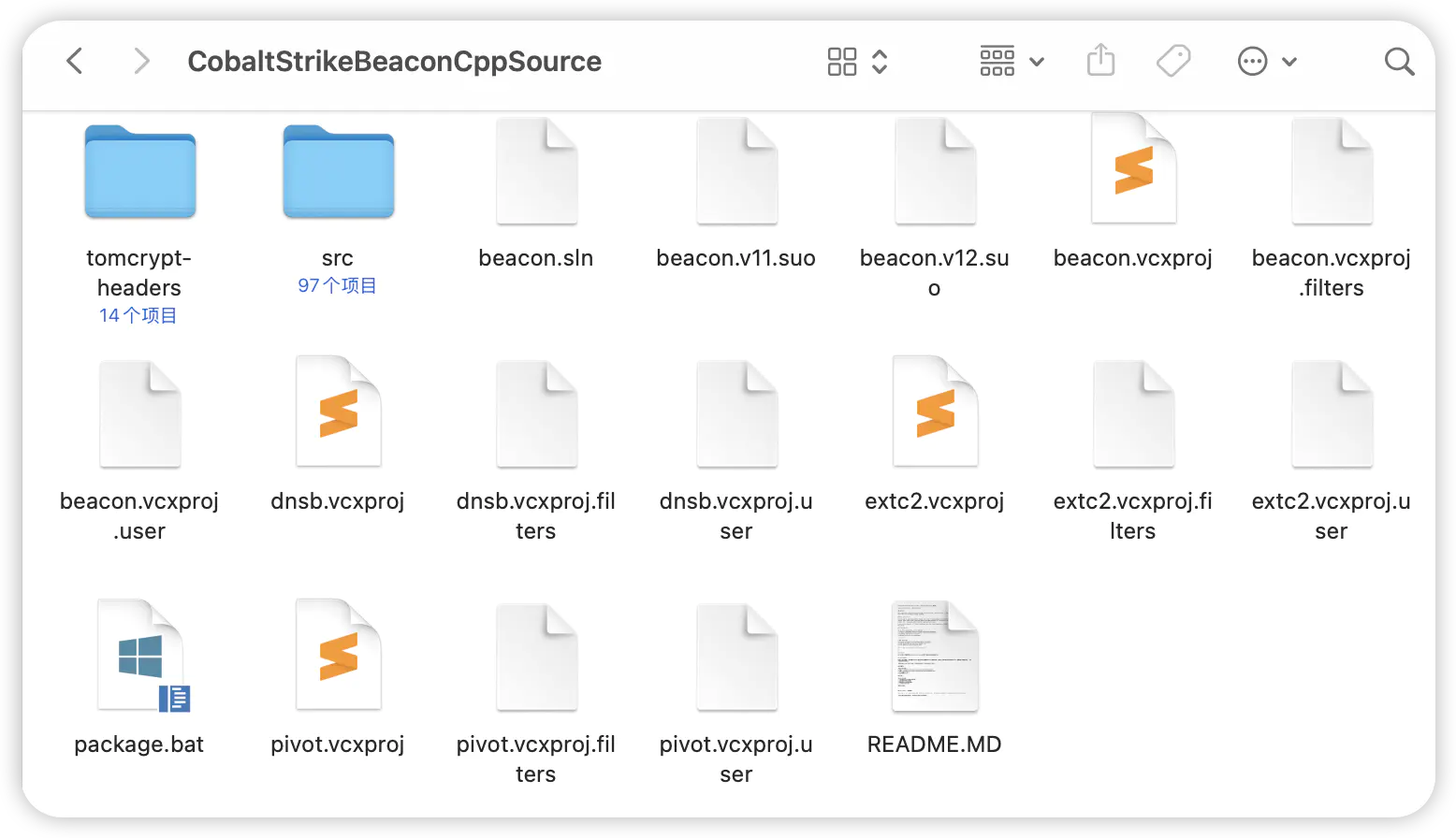
Task: Select the dnsb.vcxproj file
Action: click(x=338, y=412)
